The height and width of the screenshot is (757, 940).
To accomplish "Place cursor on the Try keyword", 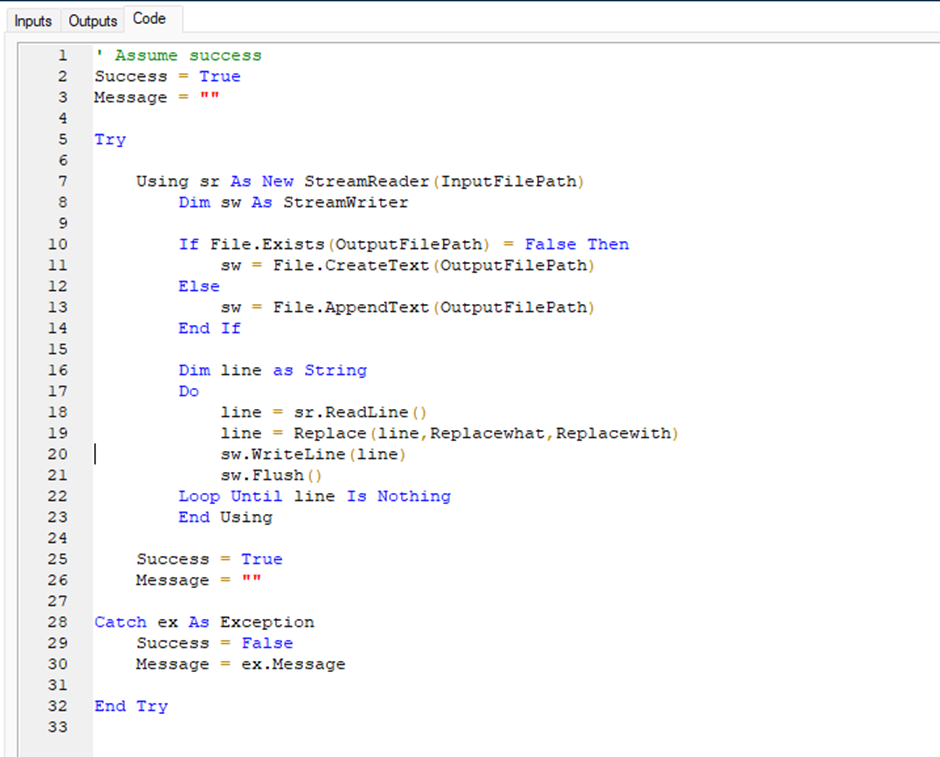I will (x=108, y=139).
